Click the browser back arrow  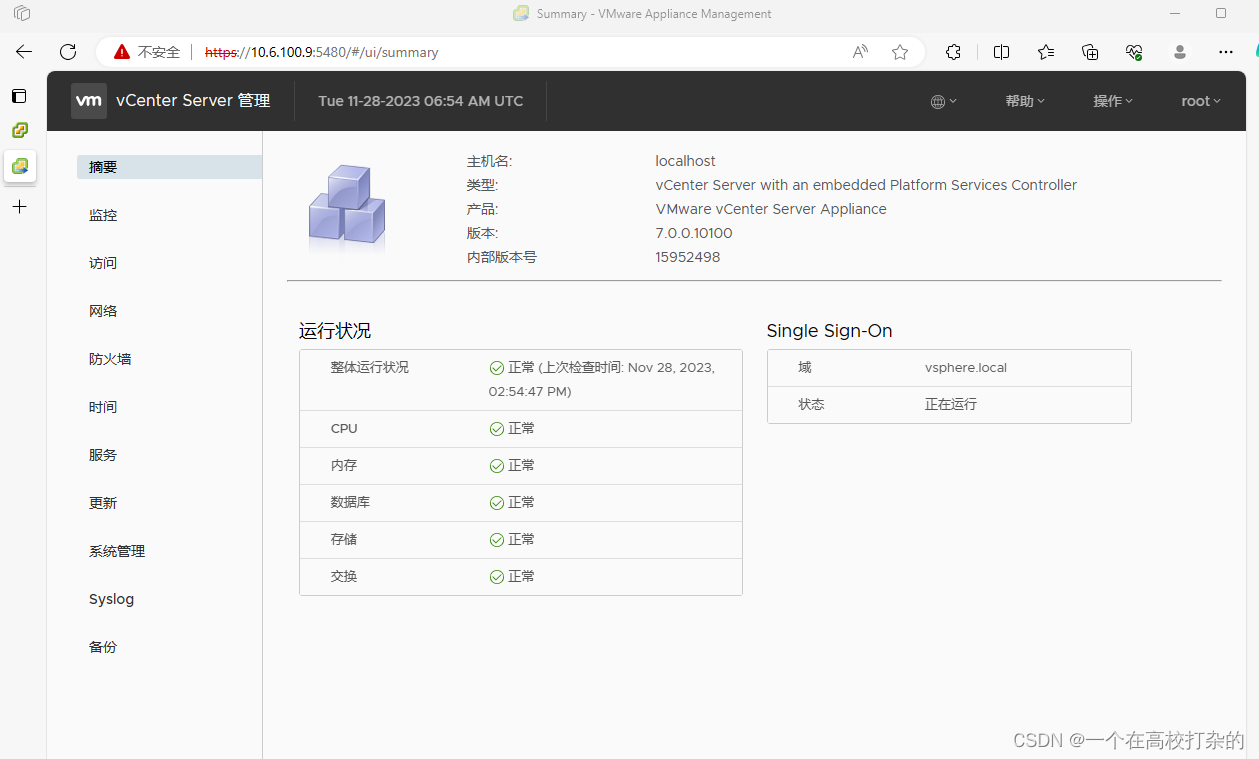(x=24, y=52)
